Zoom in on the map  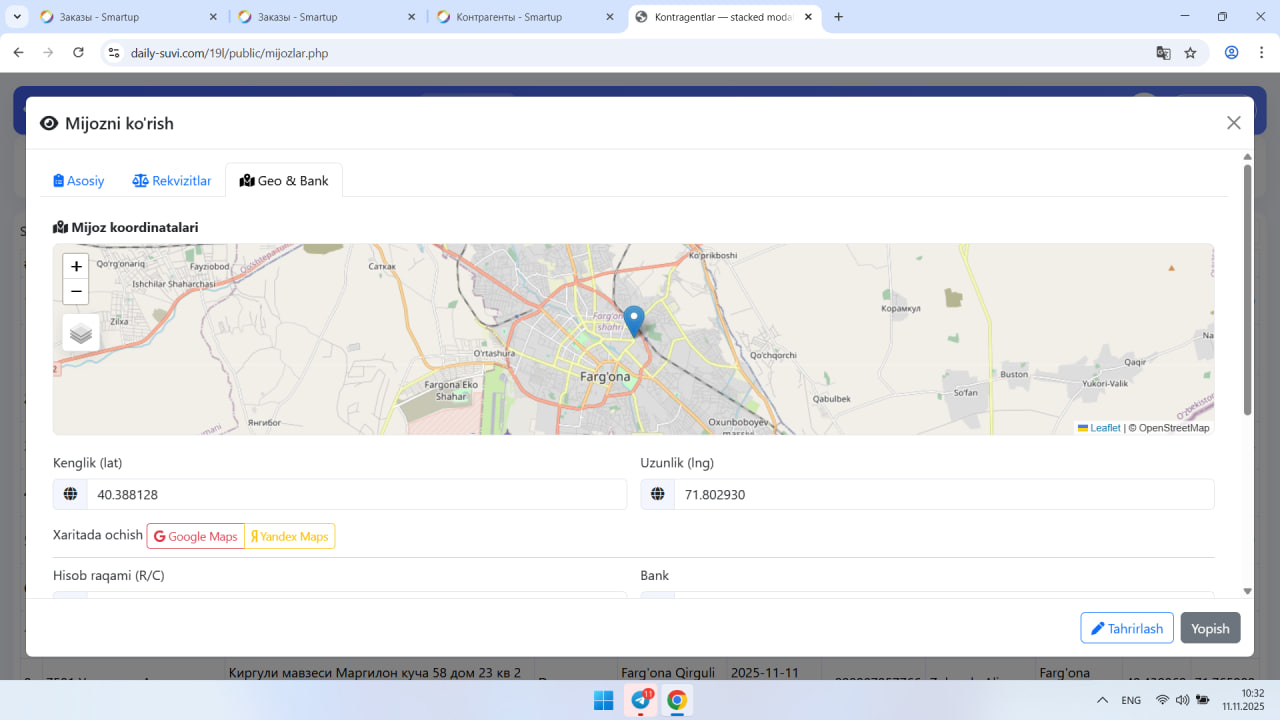pos(76,267)
